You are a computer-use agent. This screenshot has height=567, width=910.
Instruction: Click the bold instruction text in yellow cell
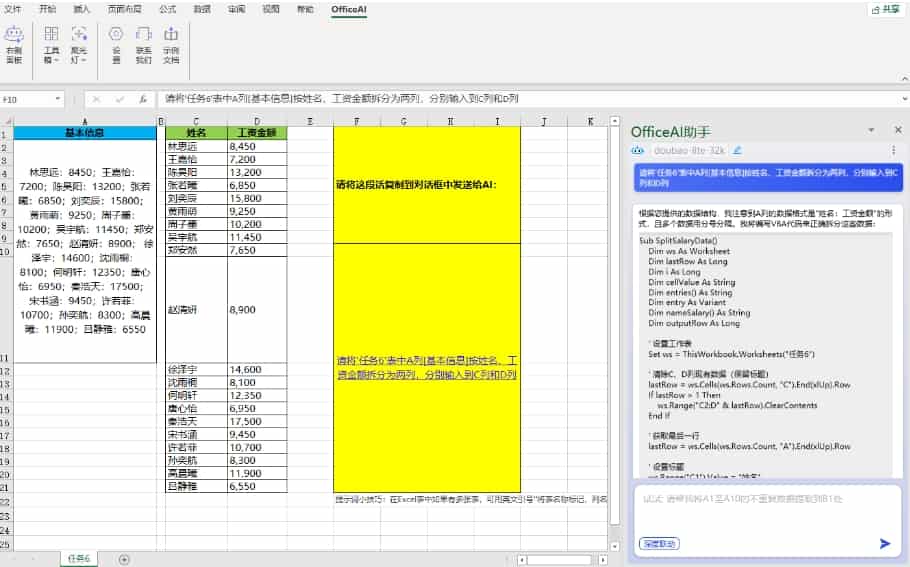416,185
